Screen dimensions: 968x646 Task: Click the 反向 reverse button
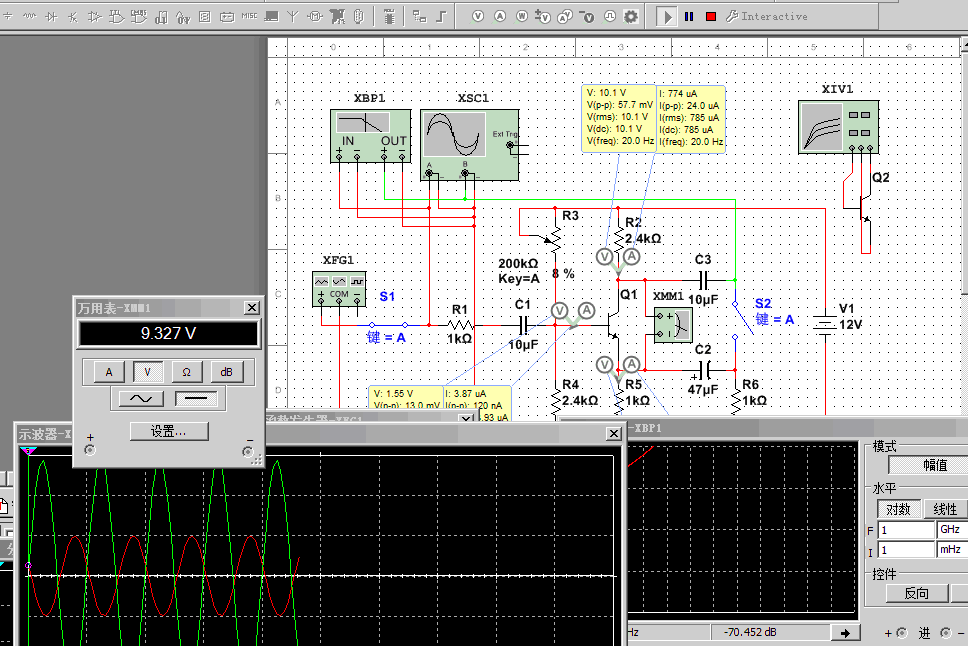[917, 594]
